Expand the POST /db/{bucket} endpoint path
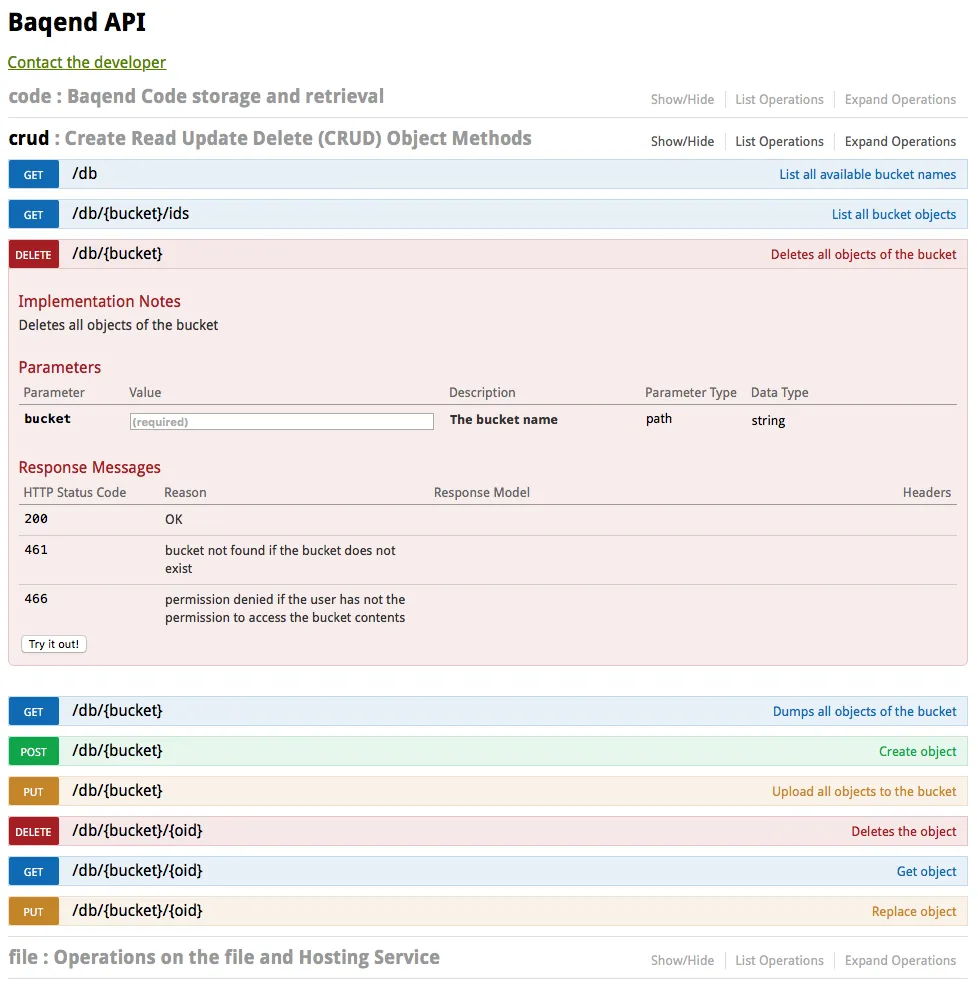The width and height of the screenshot is (978, 989). (117, 751)
